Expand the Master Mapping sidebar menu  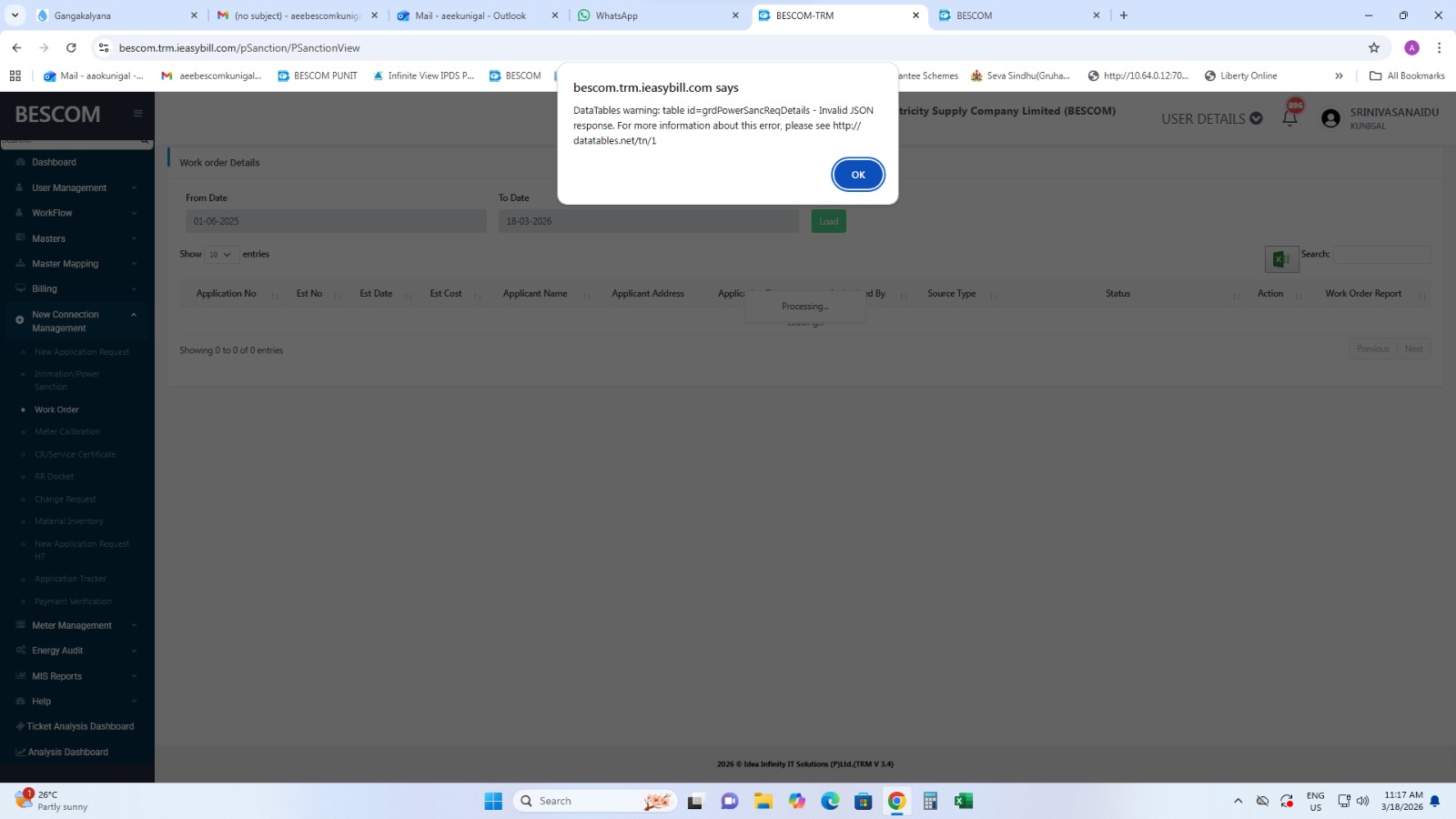[77, 264]
